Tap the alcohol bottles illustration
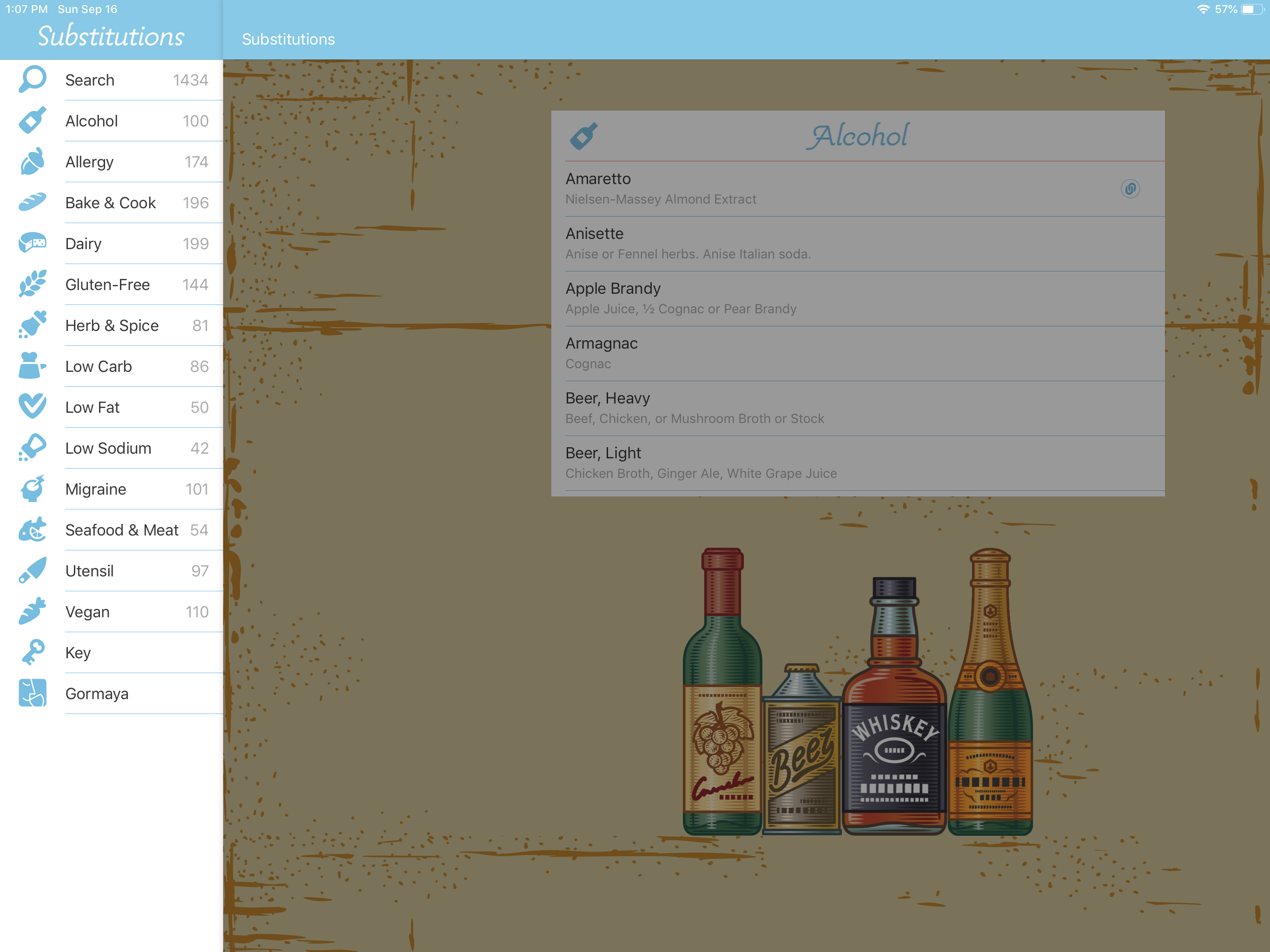This screenshot has width=1270, height=952. click(857, 692)
